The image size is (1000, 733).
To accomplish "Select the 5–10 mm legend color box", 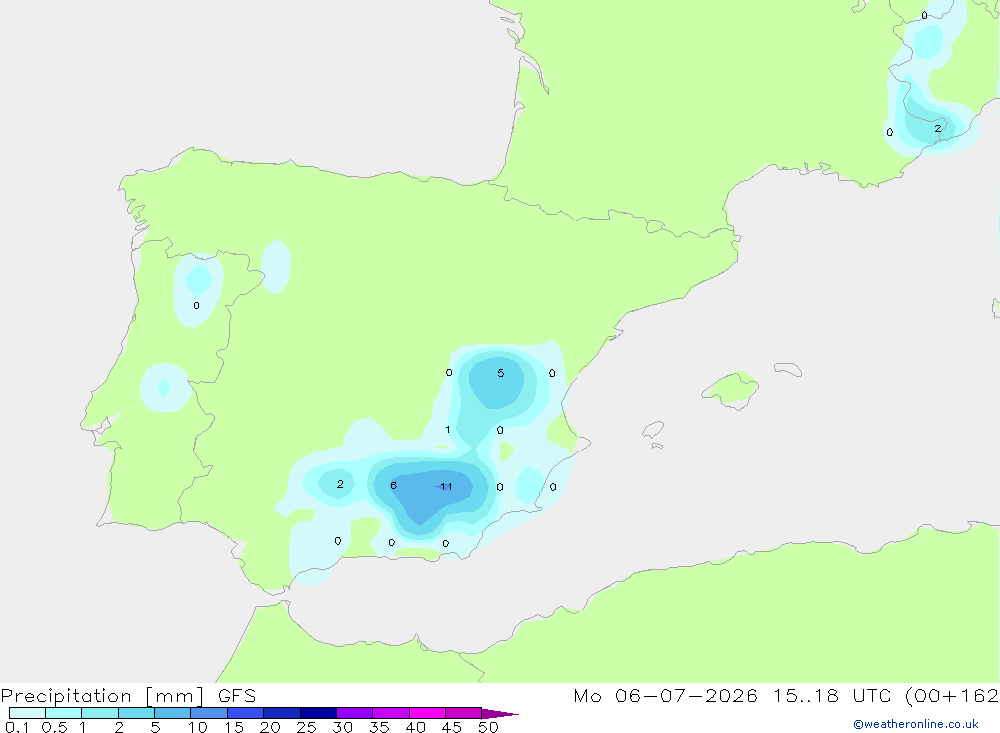I will [173, 713].
